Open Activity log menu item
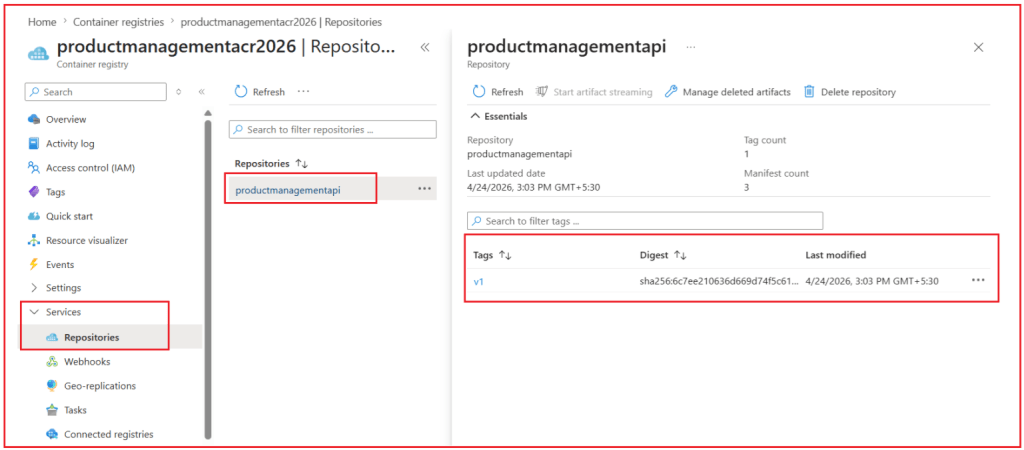The height and width of the screenshot is (450, 1024). (69, 144)
